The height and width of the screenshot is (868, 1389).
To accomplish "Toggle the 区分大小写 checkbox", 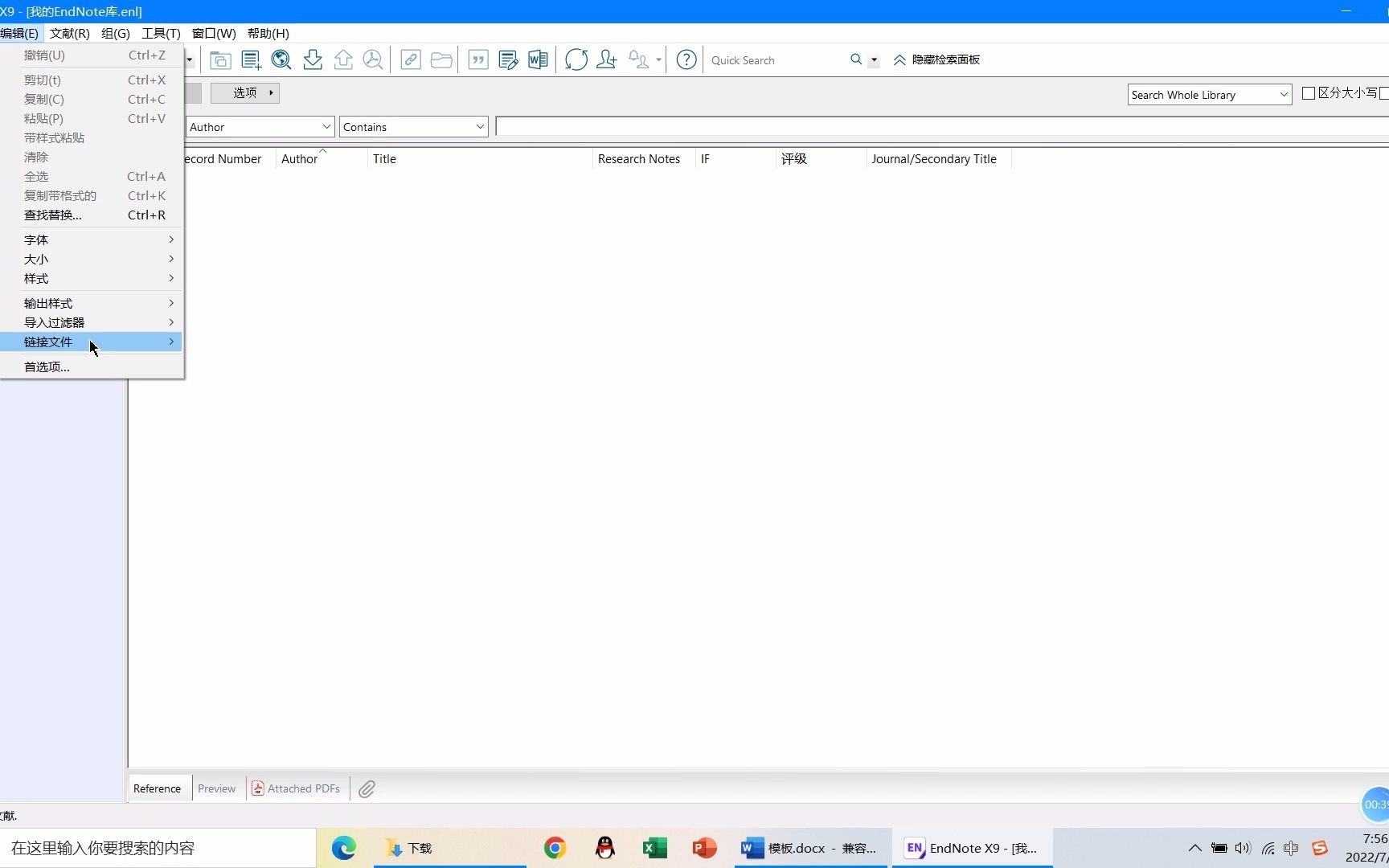I will pos(1308,93).
